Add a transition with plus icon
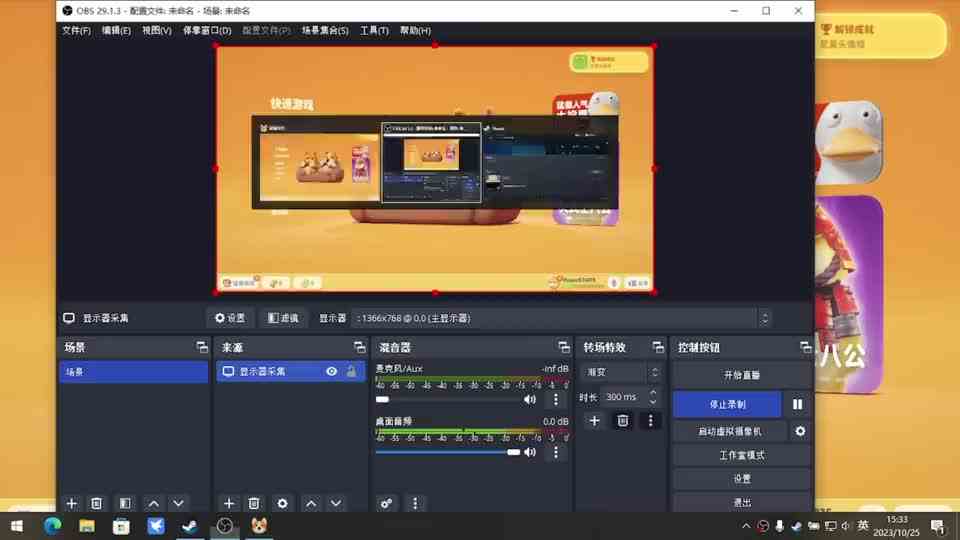 594,421
